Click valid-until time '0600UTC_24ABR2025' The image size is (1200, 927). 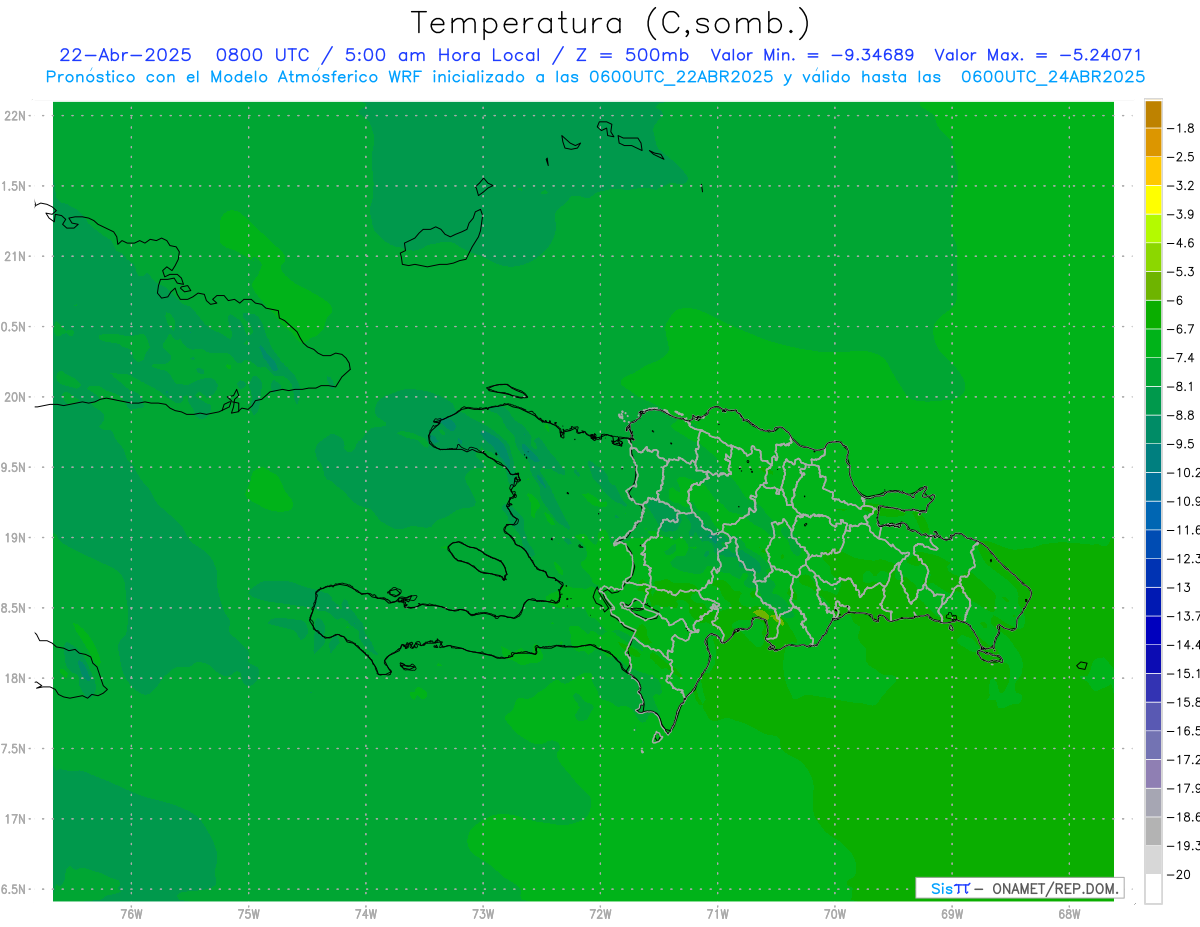click(x=1052, y=77)
